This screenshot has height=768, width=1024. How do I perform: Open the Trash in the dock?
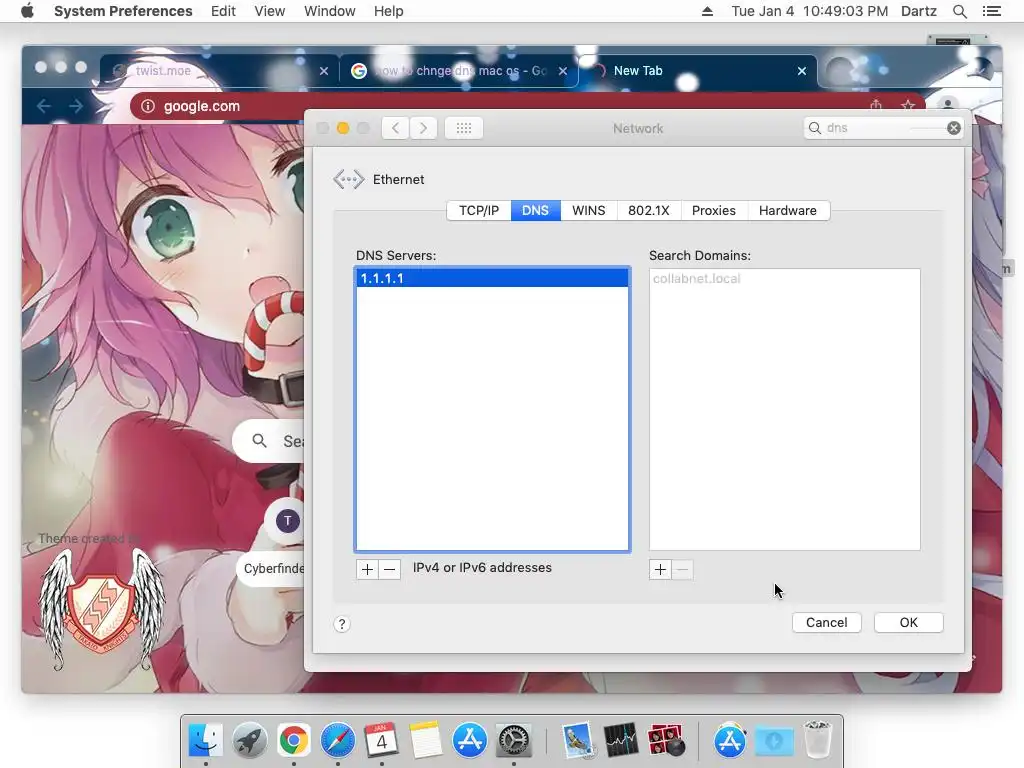817,741
